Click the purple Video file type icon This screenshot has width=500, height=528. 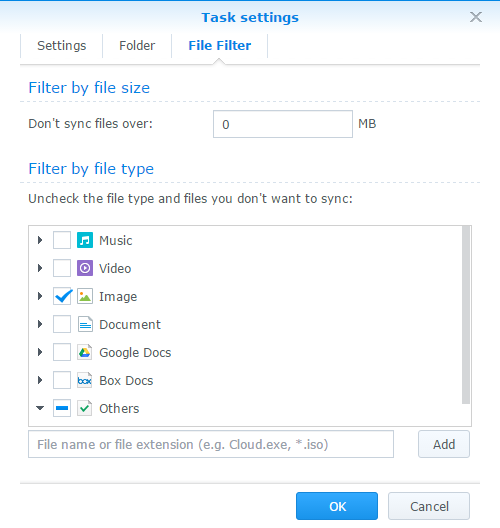pos(85,268)
